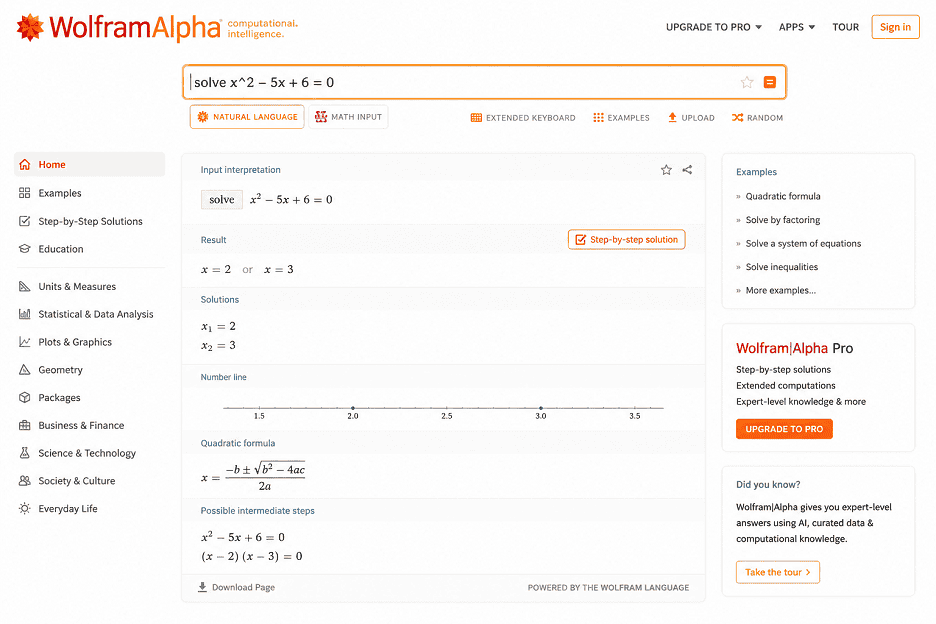
Task: Click the 'x = 2 or x = 3' result
Action: click(x=247, y=269)
